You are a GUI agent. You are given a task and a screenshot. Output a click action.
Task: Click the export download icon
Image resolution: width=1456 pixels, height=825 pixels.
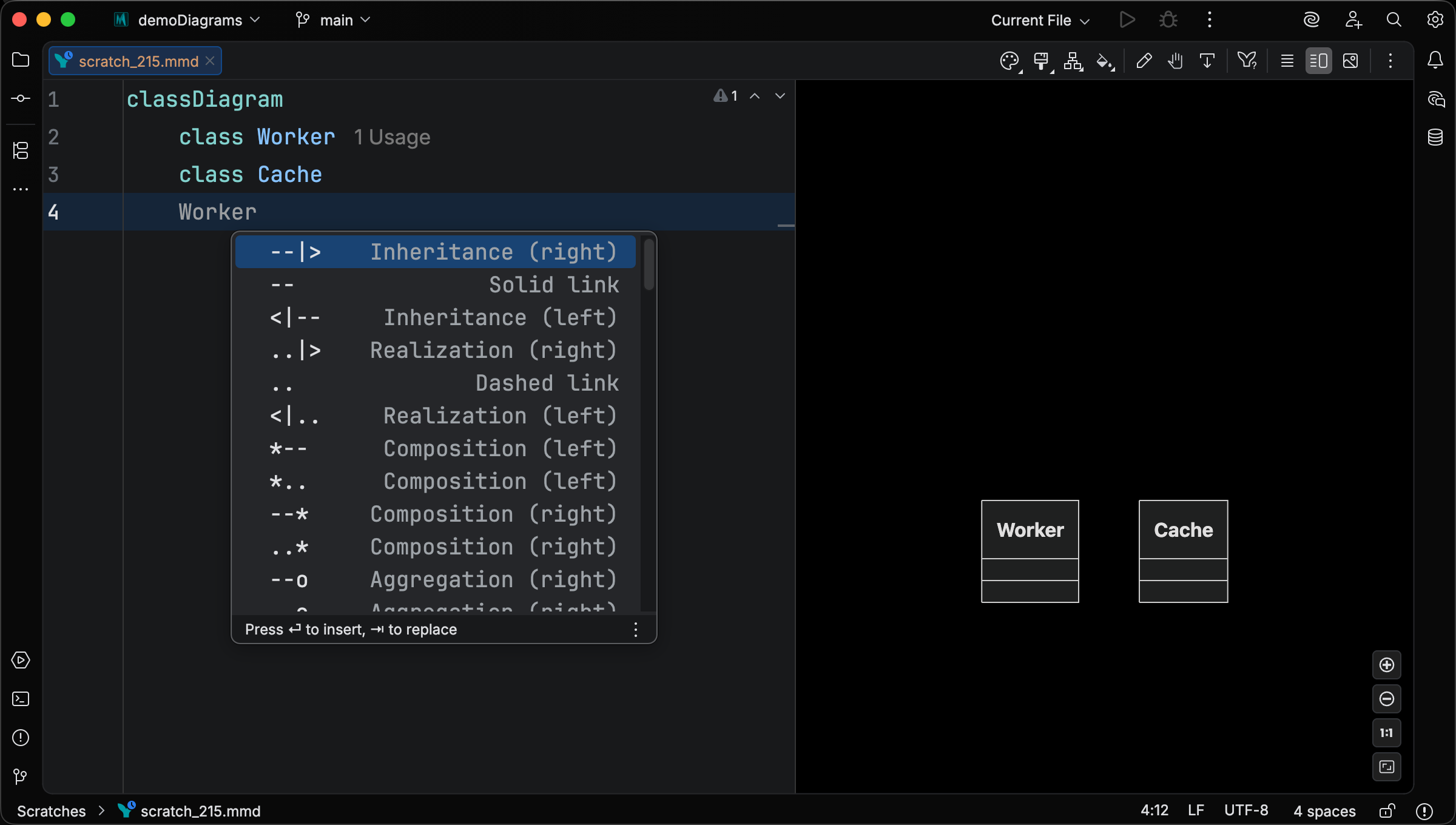pyautogui.click(x=1207, y=61)
